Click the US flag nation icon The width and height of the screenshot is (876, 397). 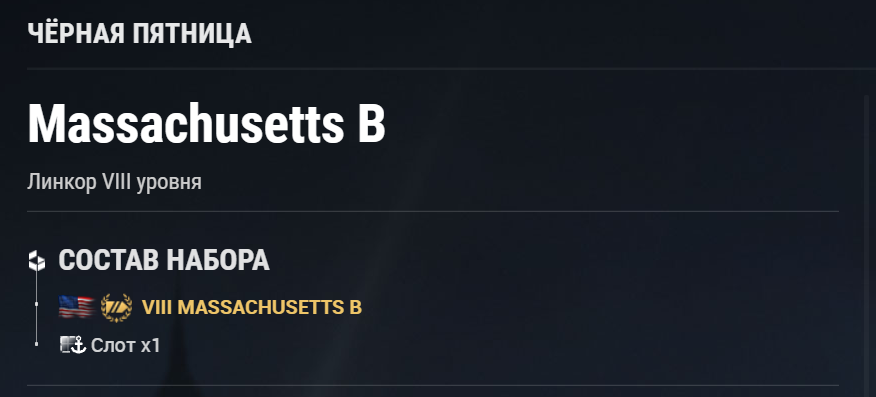(x=76, y=307)
